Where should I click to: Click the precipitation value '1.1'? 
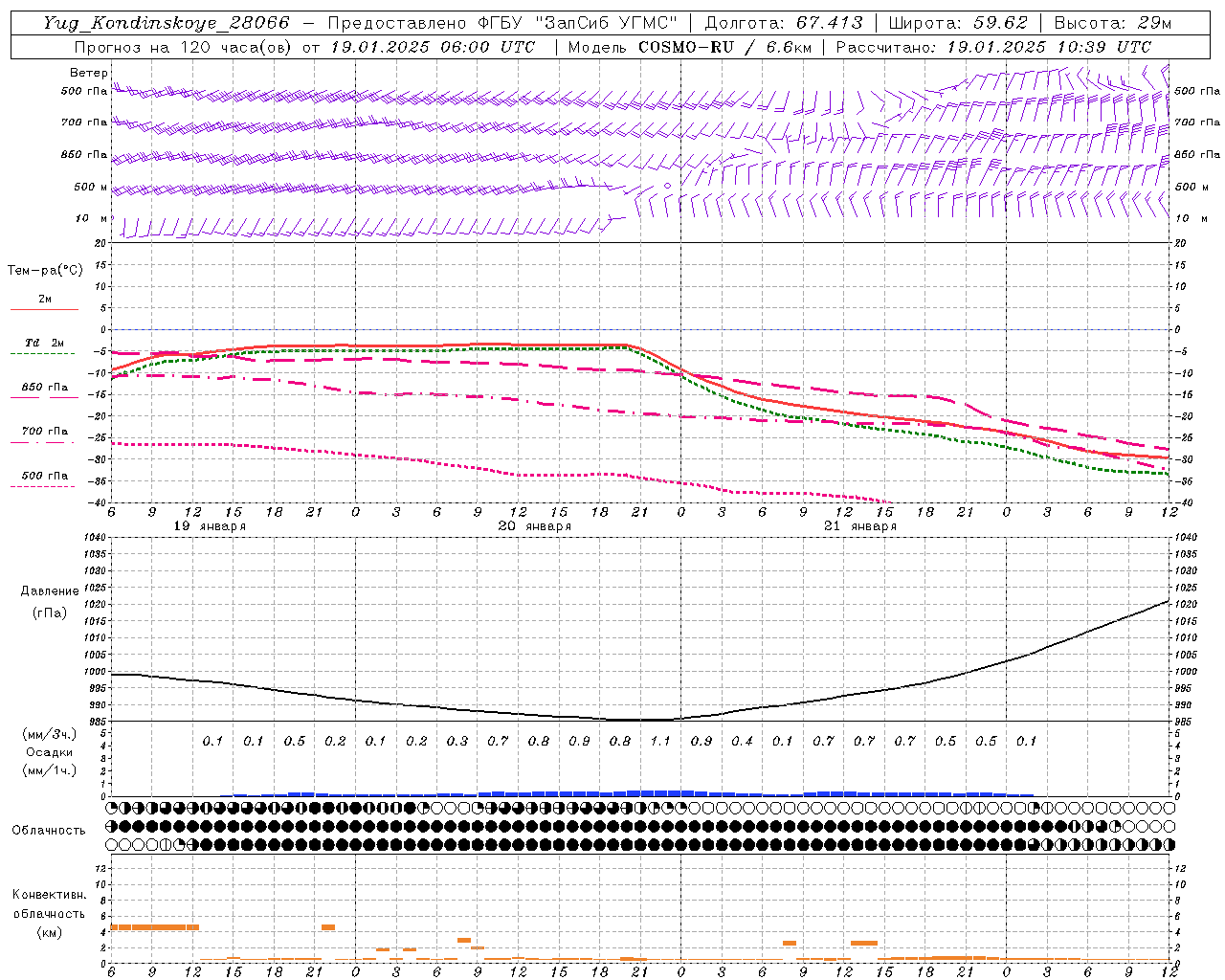(660, 741)
